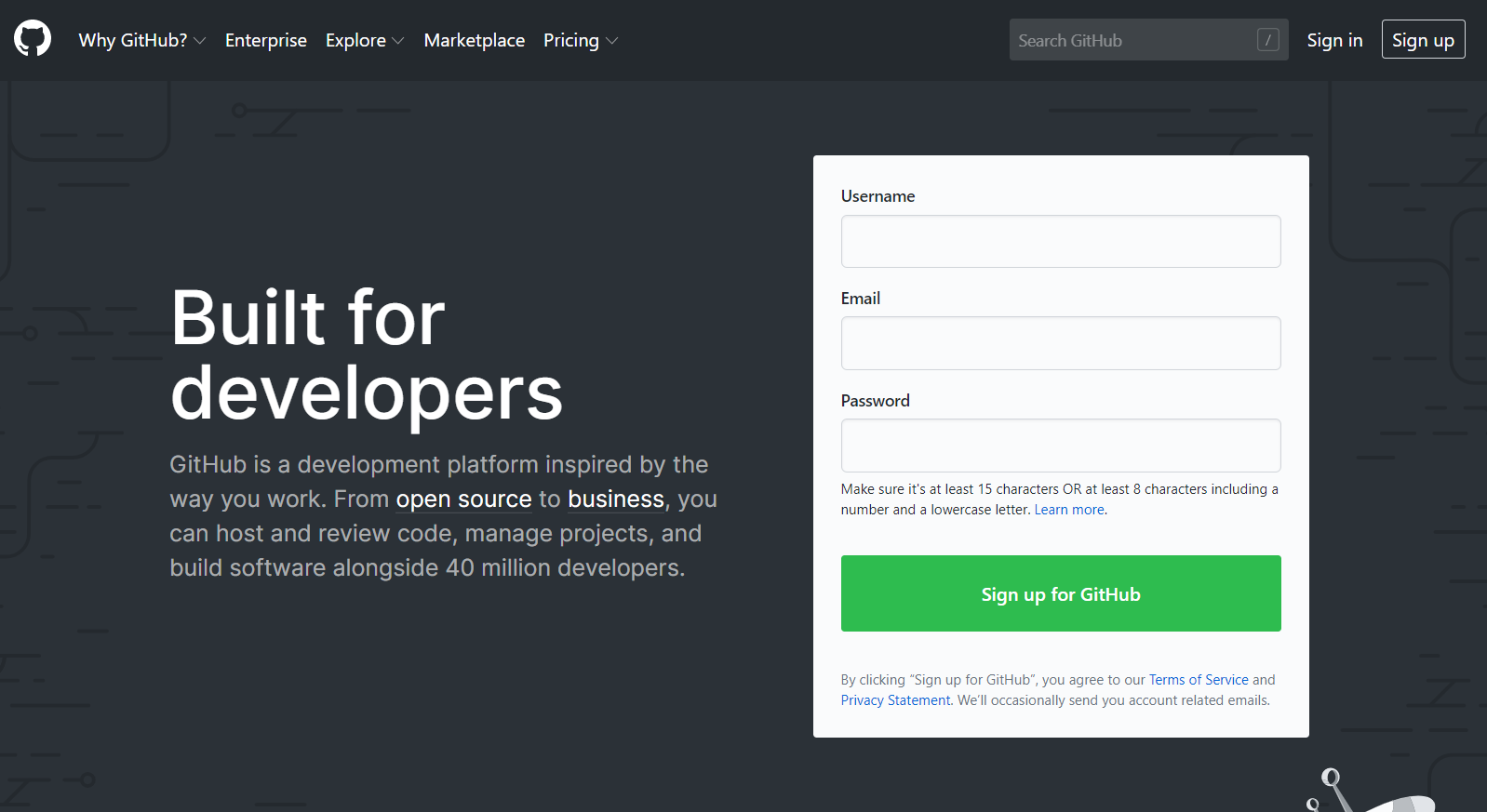Click into the Password field
The image size is (1487, 812).
pos(1061,446)
